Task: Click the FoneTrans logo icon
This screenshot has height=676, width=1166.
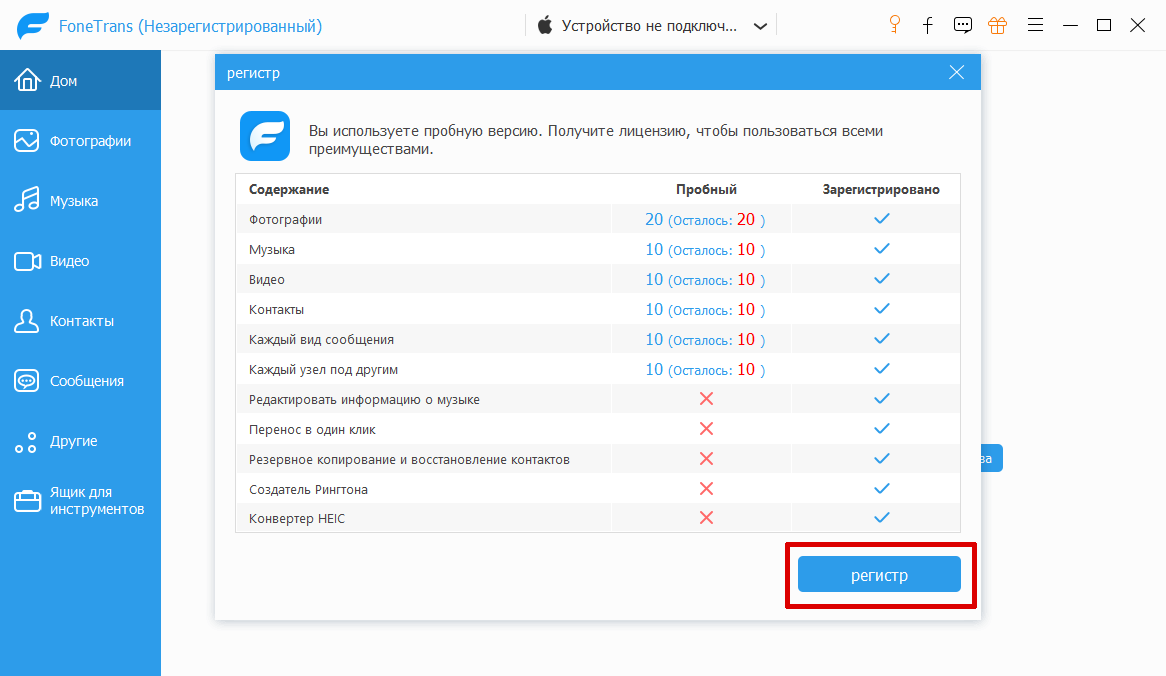Action: (33, 25)
